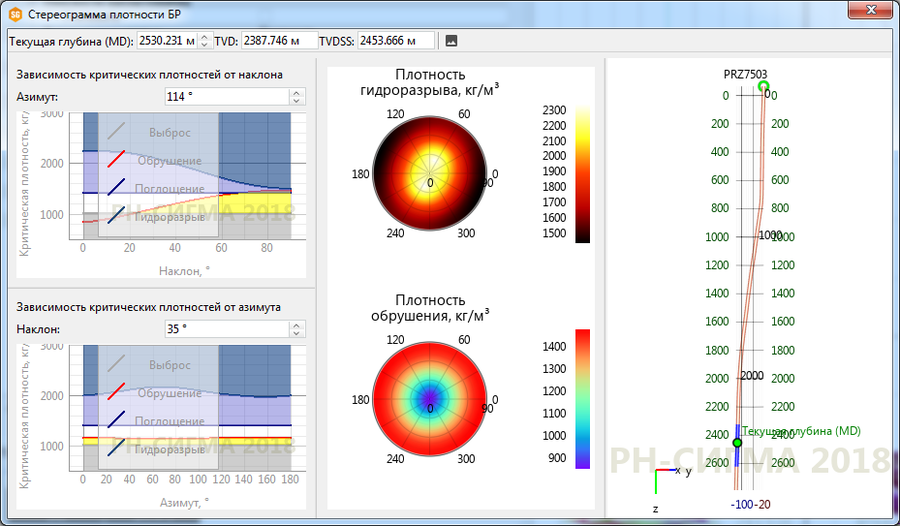Click the image export icon in toolbar

pyautogui.click(x=451, y=41)
